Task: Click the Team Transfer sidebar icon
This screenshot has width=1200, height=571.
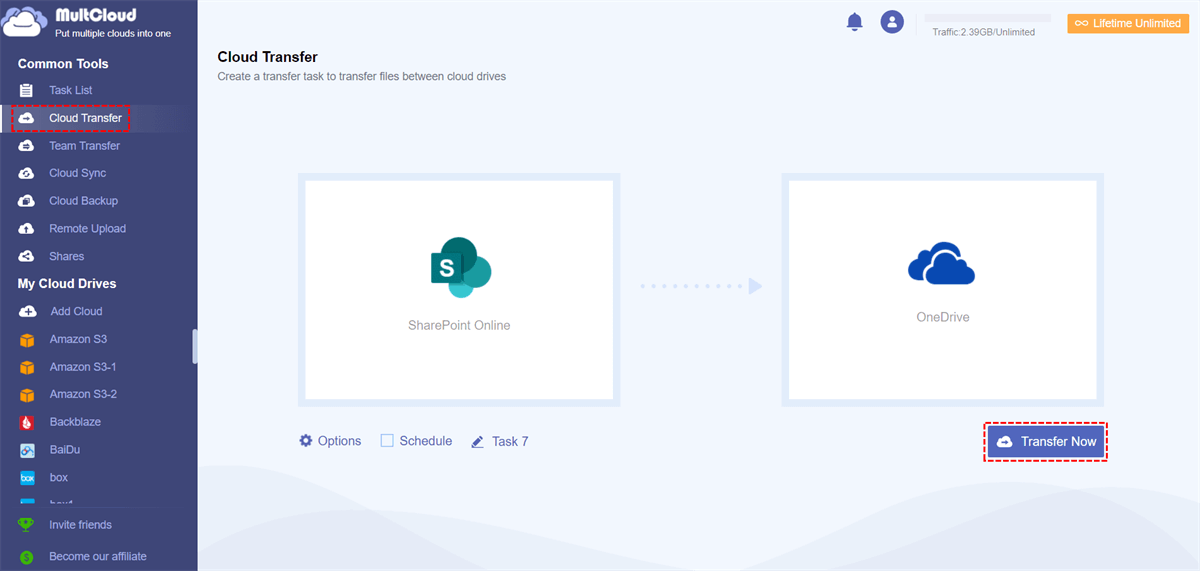Action: coord(27,146)
